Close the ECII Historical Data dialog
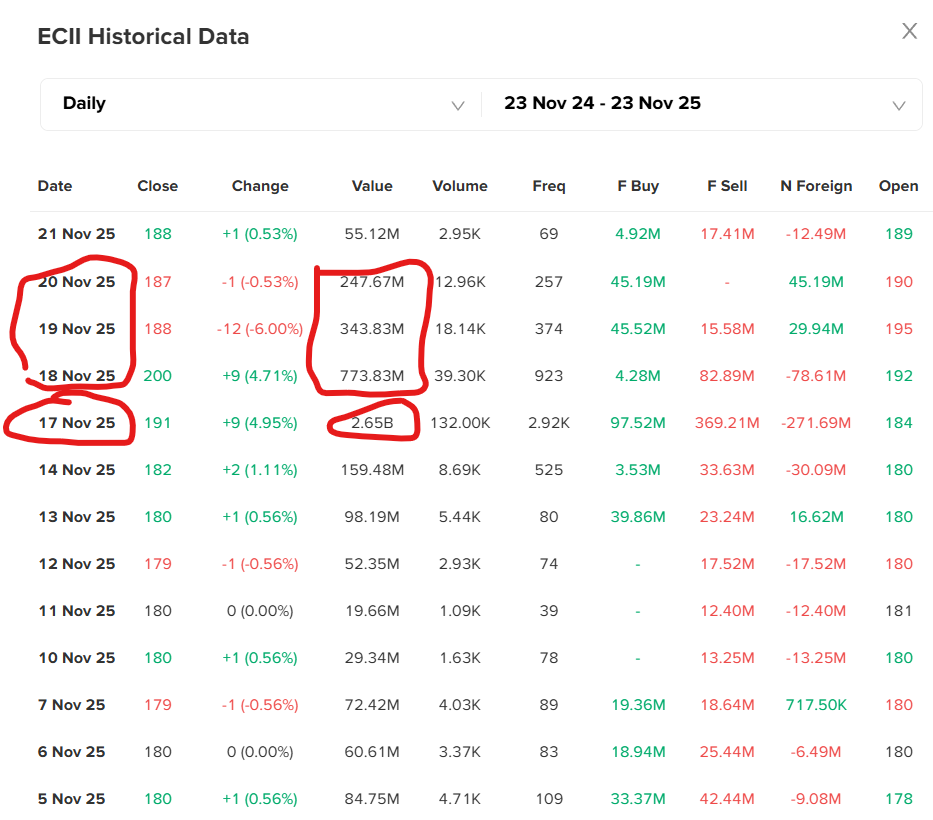 (x=909, y=31)
